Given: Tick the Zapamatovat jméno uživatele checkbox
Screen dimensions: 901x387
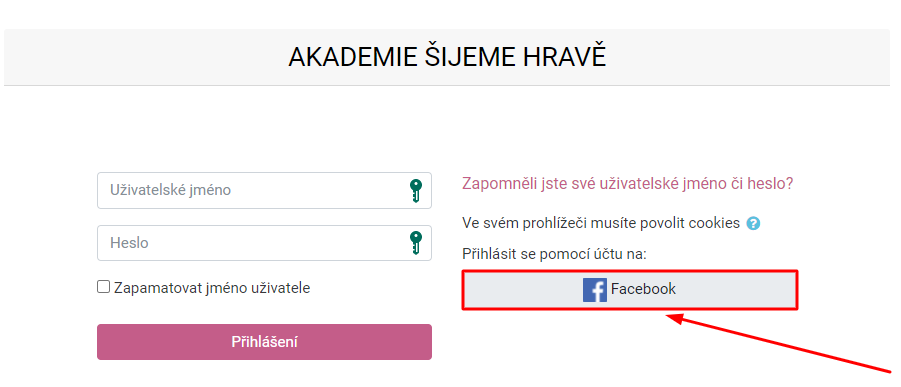Looking at the screenshot, I should coord(103,287).
